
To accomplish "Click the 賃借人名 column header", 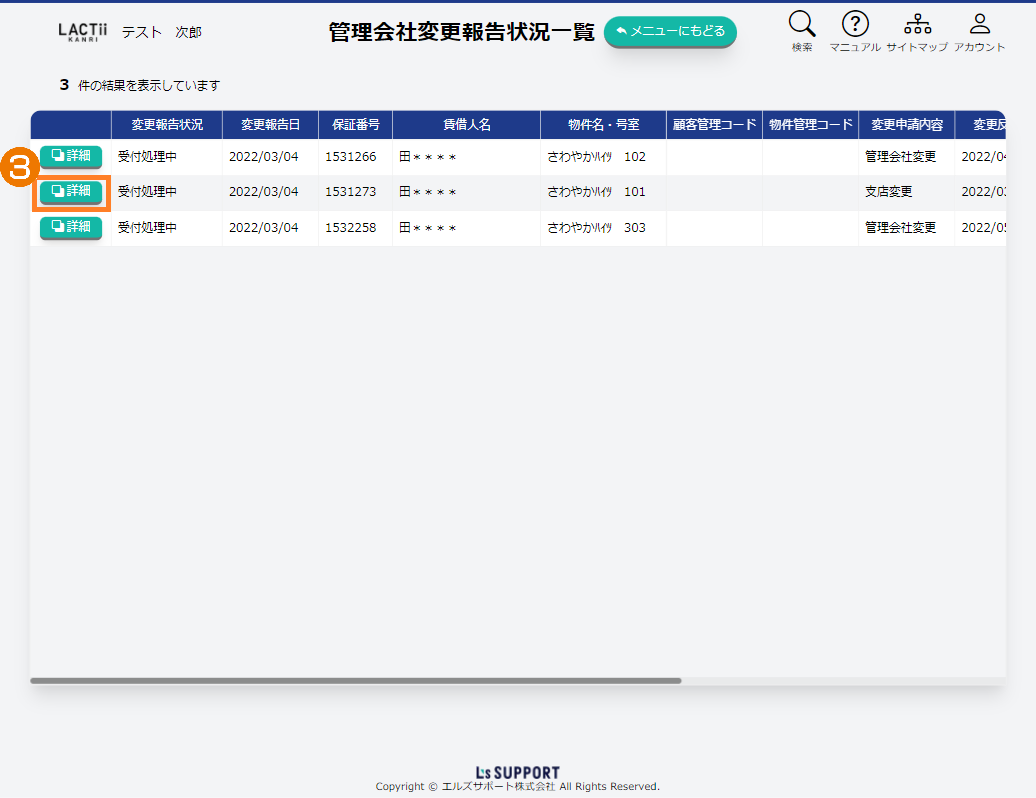I will tap(466, 125).
